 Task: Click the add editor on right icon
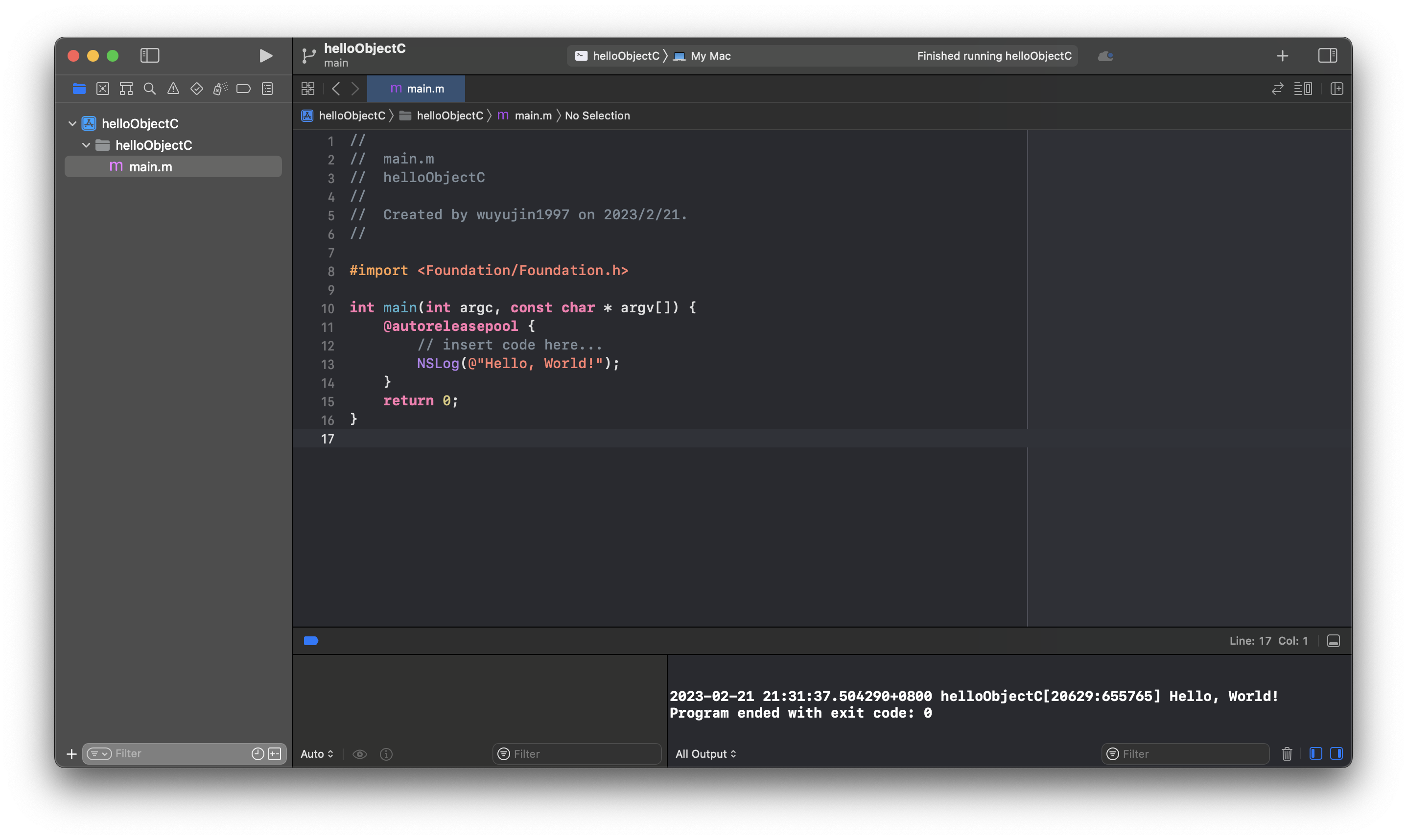(1336, 89)
